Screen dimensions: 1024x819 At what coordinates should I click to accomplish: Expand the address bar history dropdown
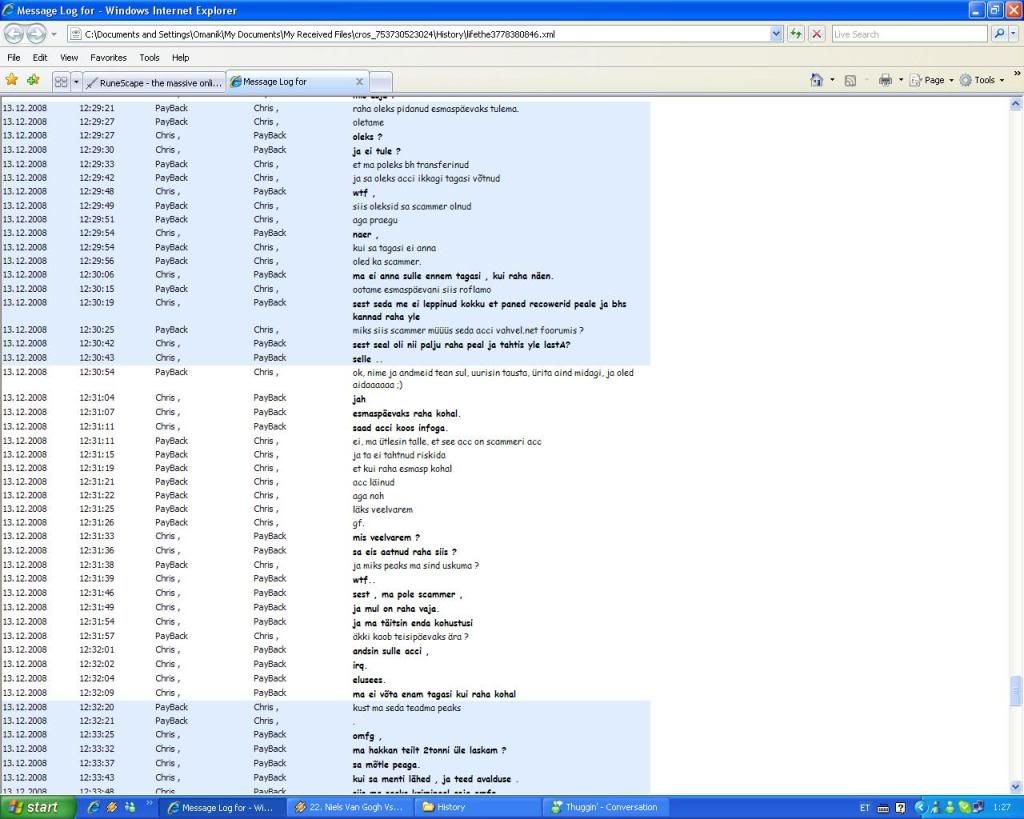[x=777, y=34]
